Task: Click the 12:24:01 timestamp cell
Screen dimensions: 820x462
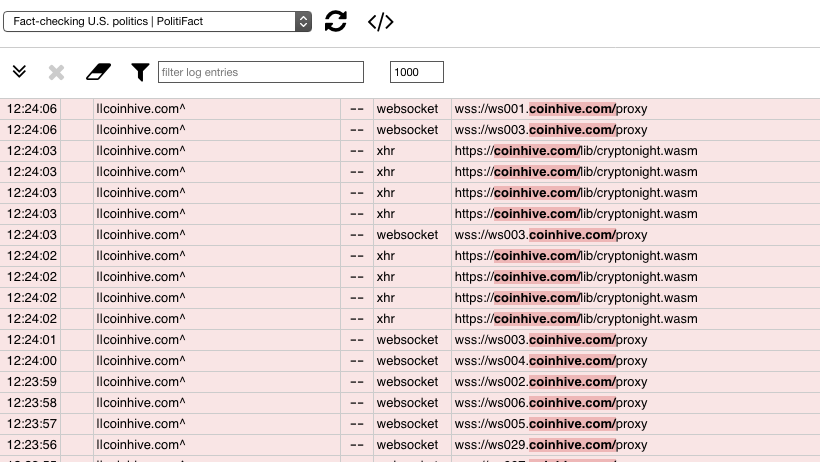Action: pyautogui.click(x=32, y=339)
